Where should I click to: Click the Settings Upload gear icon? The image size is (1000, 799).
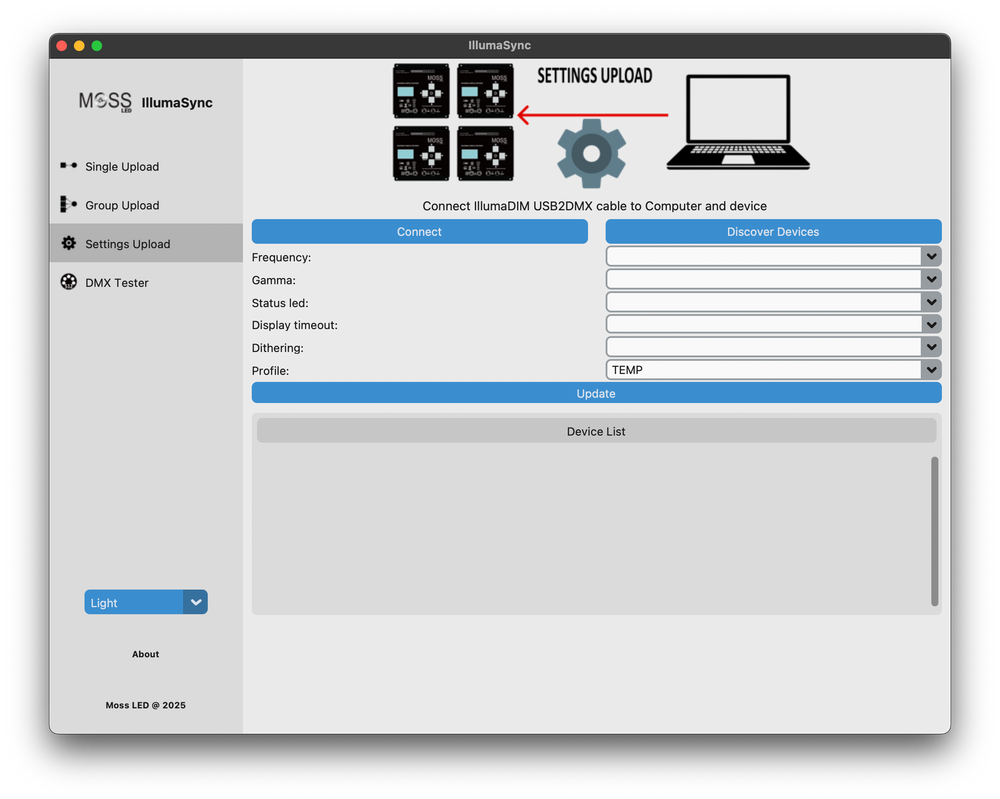point(68,243)
